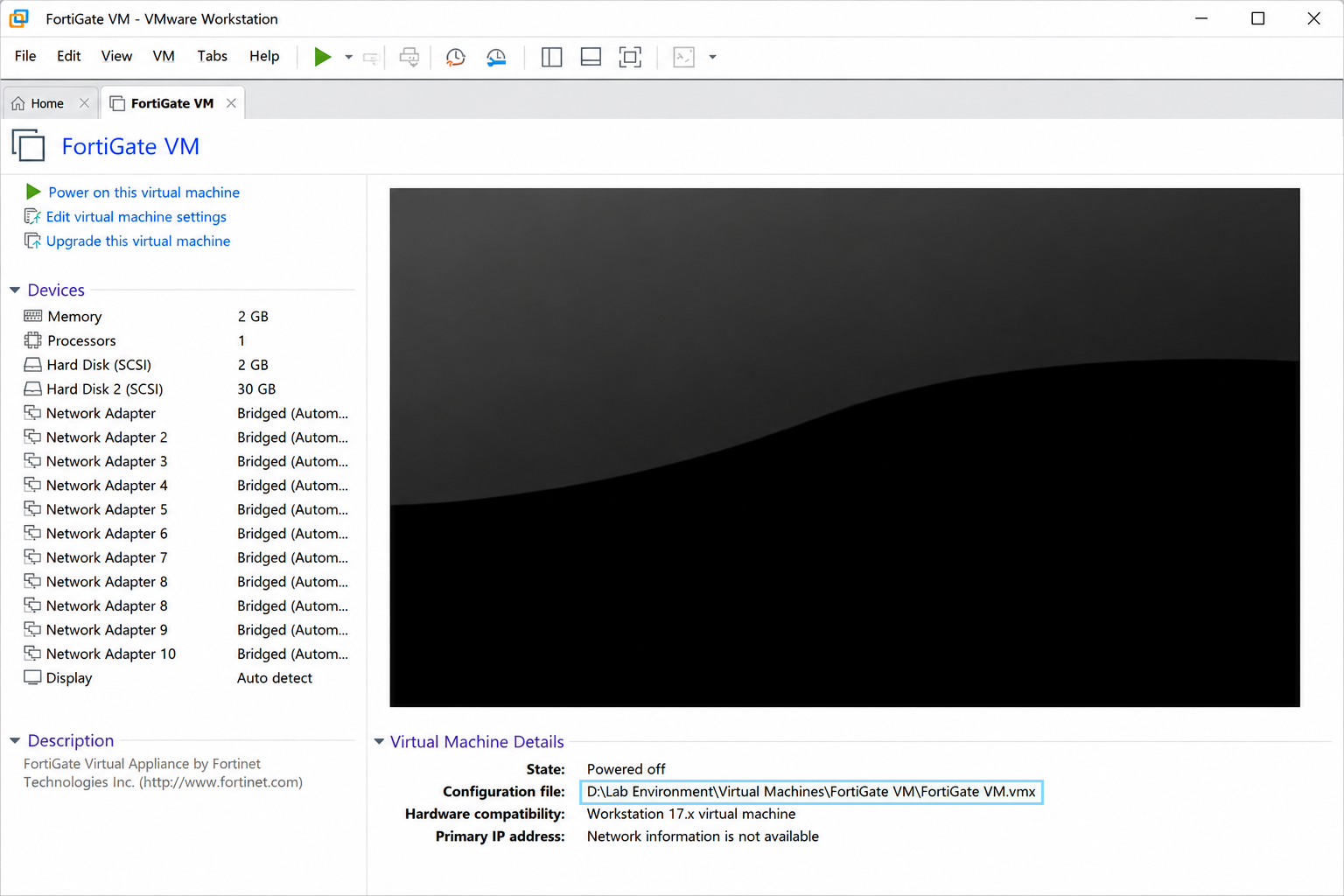1344x896 pixels.
Task: Open the VM menu
Action: [x=164, y=56]
